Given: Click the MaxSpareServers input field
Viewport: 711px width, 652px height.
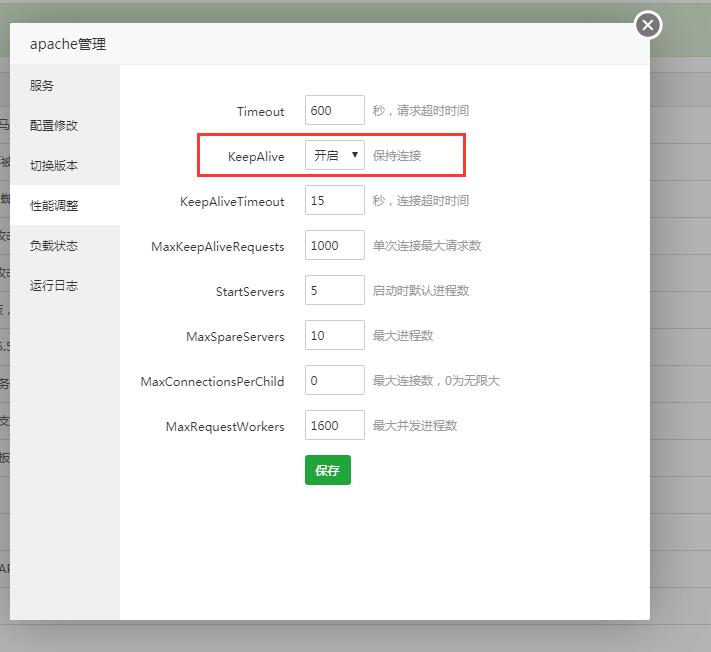Looking at the screenshot, I should (335, 335).
